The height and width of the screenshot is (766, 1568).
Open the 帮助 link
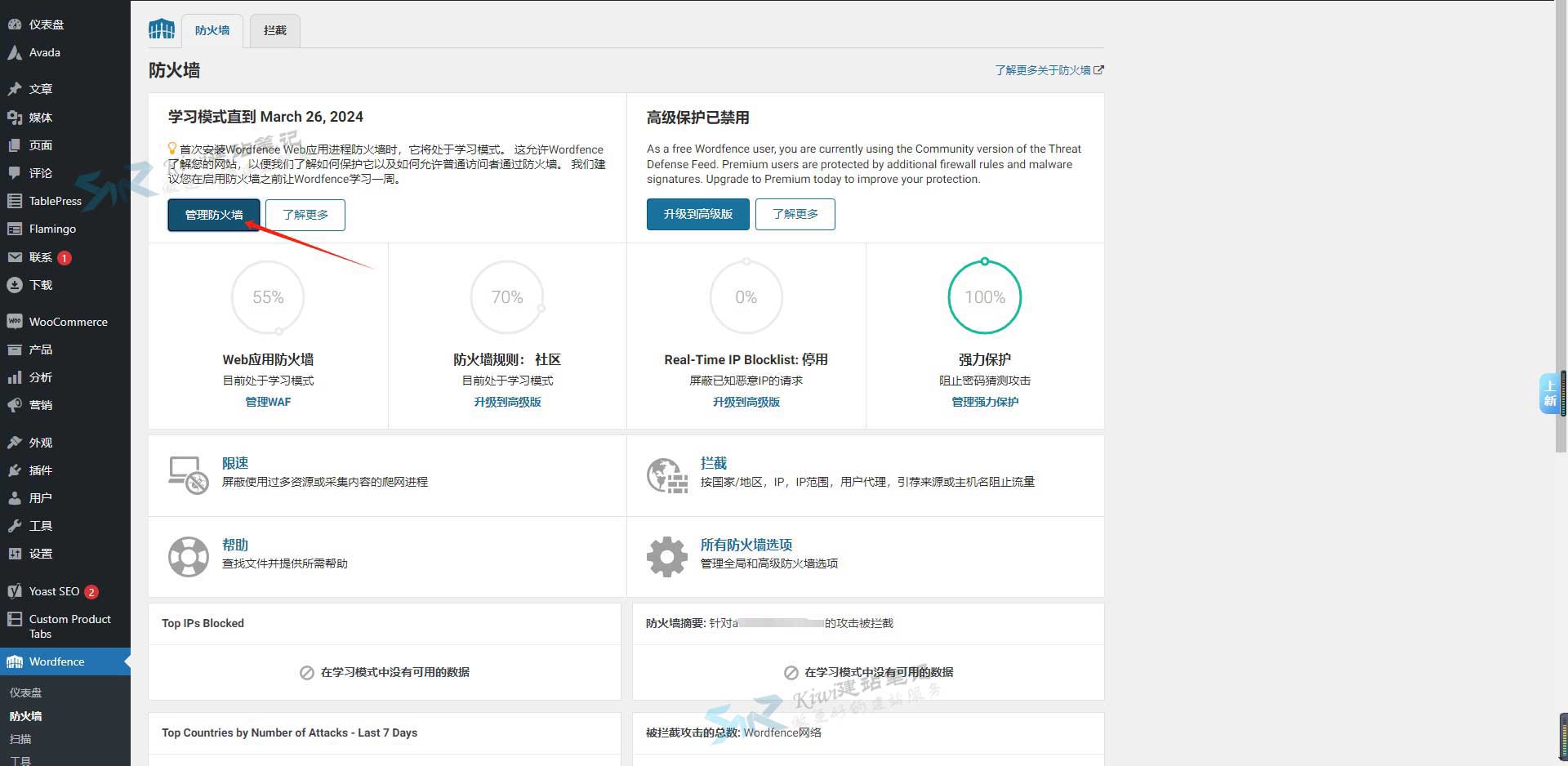[x=235, y=545]
